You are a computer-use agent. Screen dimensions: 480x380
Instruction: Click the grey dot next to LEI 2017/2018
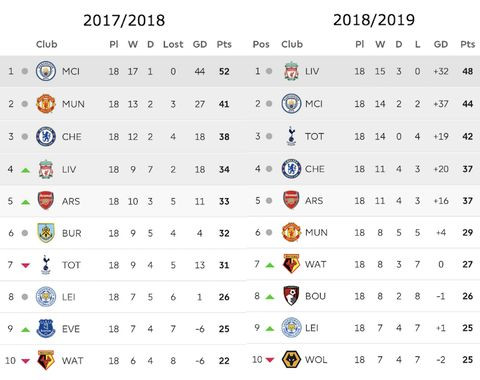[25, 297]
